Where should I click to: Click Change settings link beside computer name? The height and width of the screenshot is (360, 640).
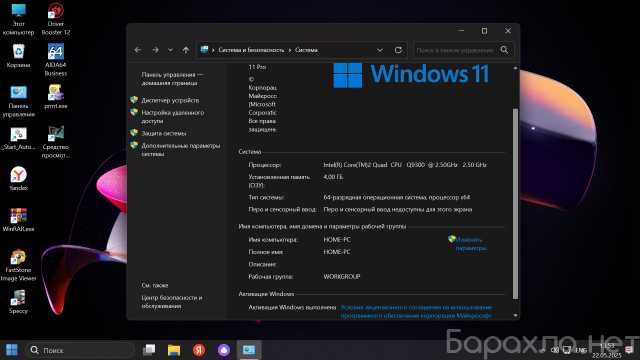pos(471,244)
